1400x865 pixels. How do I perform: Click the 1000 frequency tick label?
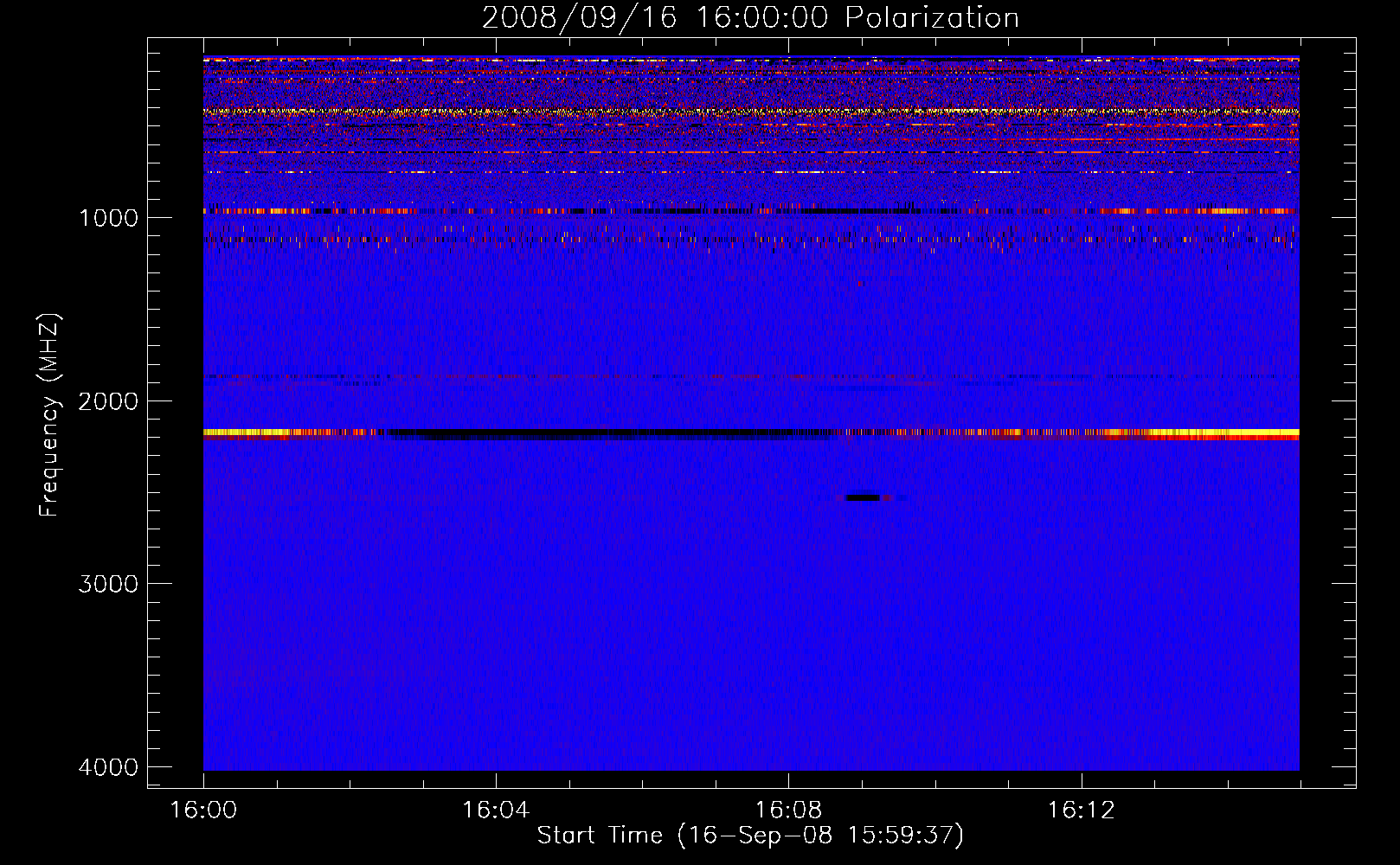tap(108, 218)
